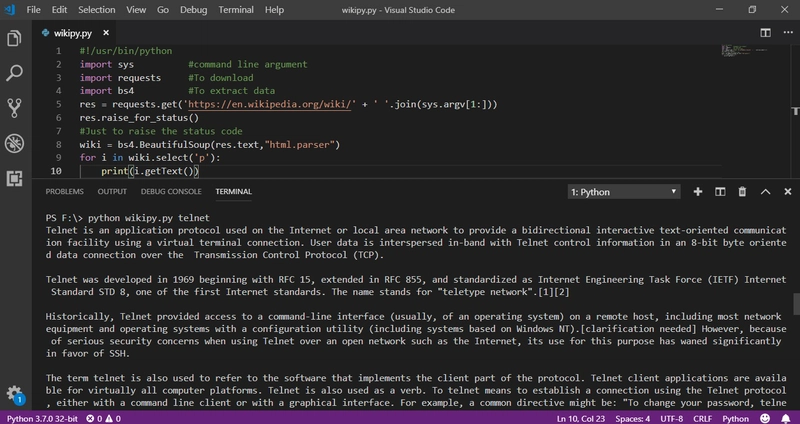Select the TERMINAL panel tab
The image size is (800, 424).
234,191
